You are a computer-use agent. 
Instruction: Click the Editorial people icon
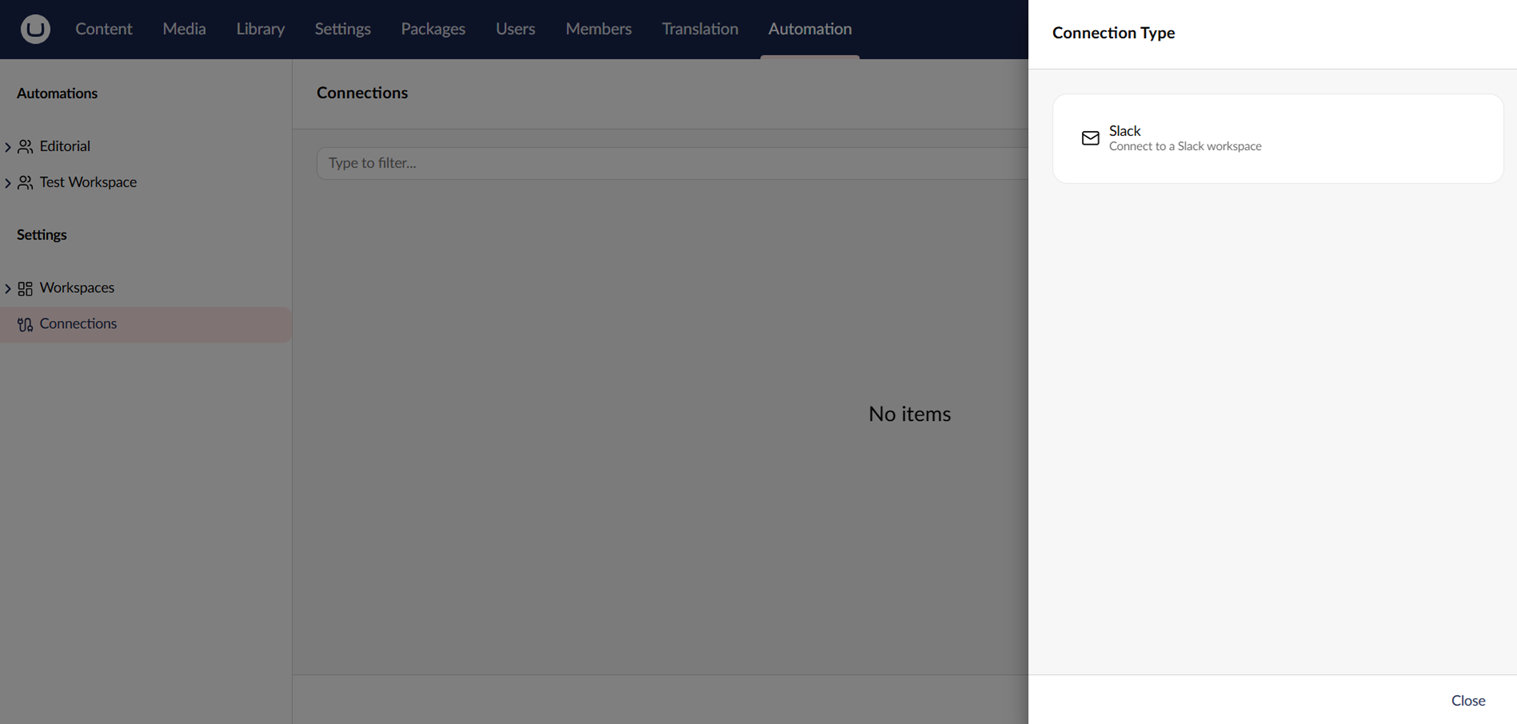pyautogui.click(x=25, y=147)
